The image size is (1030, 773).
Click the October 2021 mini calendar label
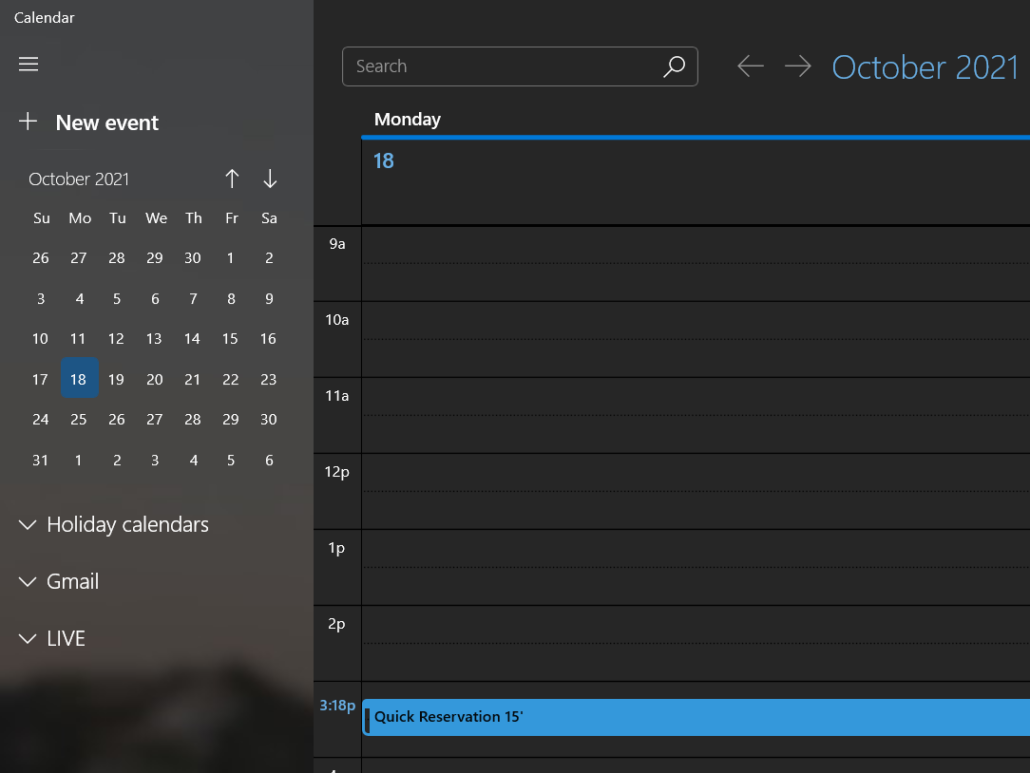(79, 179)
